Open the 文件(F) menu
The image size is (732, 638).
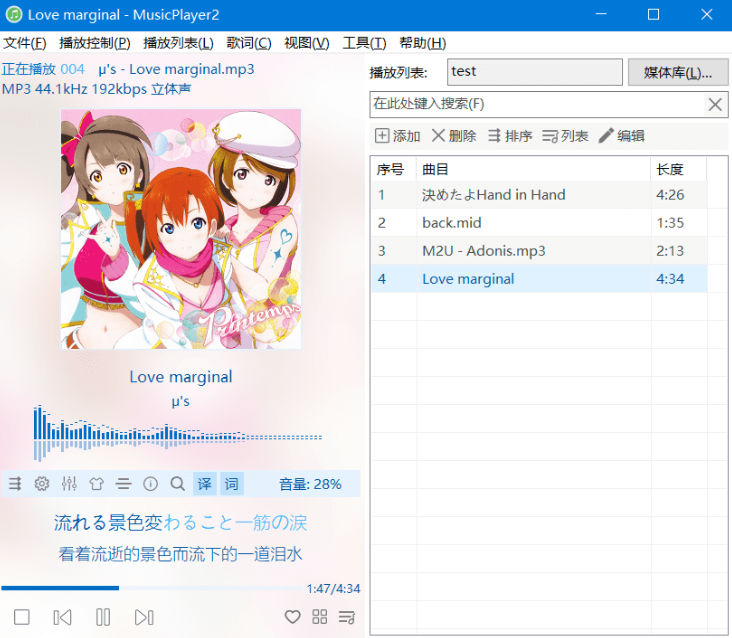tap(25, 43)
